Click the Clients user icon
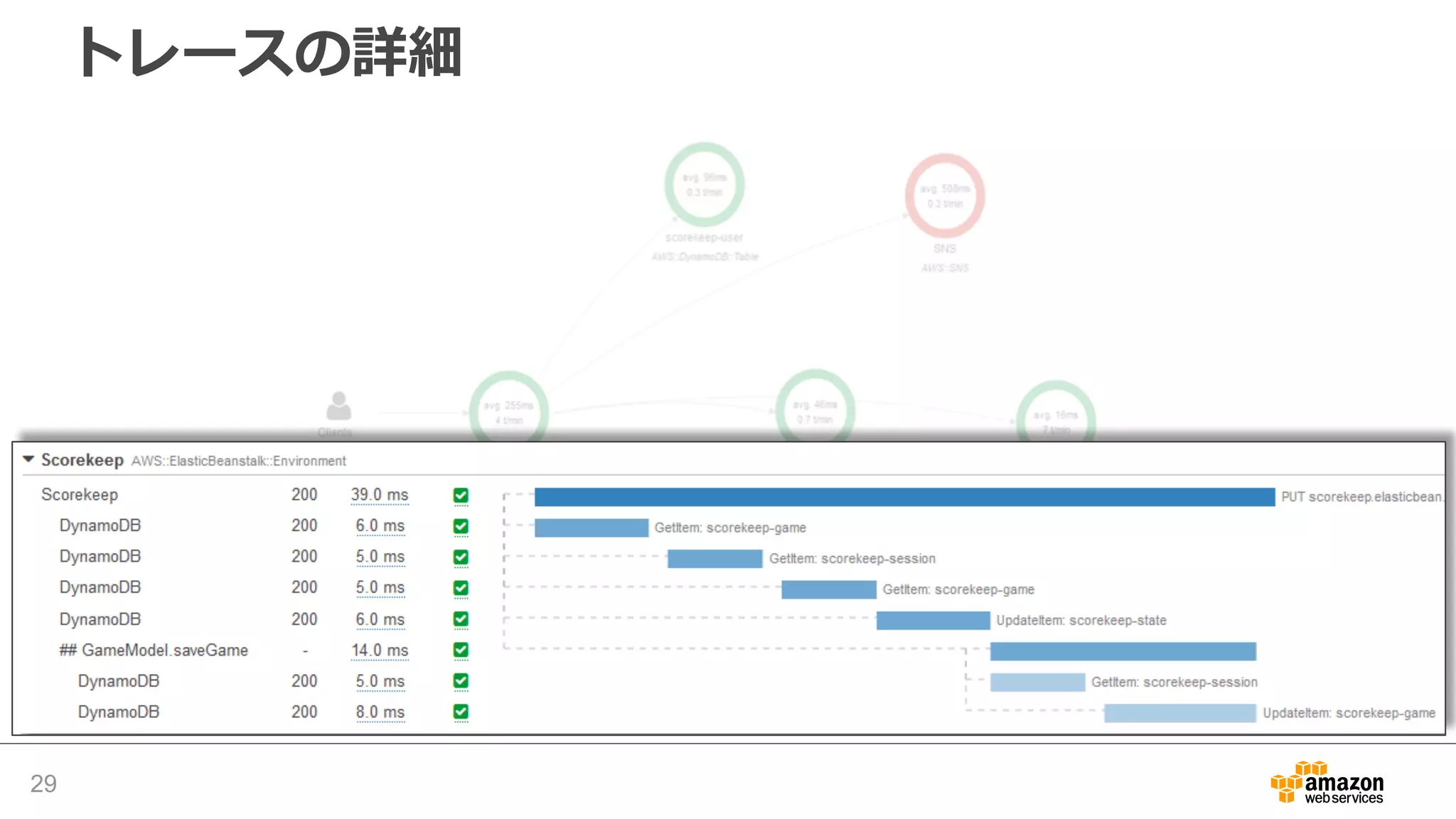The image size is (1456, 819). (338, 407)
